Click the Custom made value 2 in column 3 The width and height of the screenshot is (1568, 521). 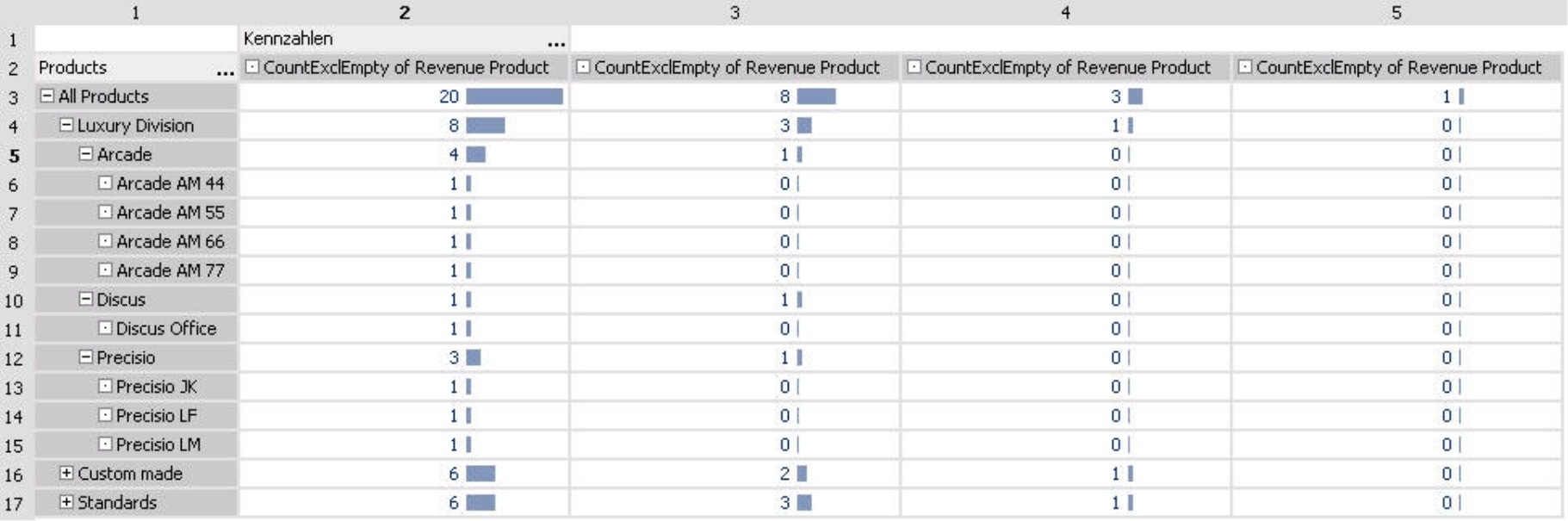coord(784,473)
